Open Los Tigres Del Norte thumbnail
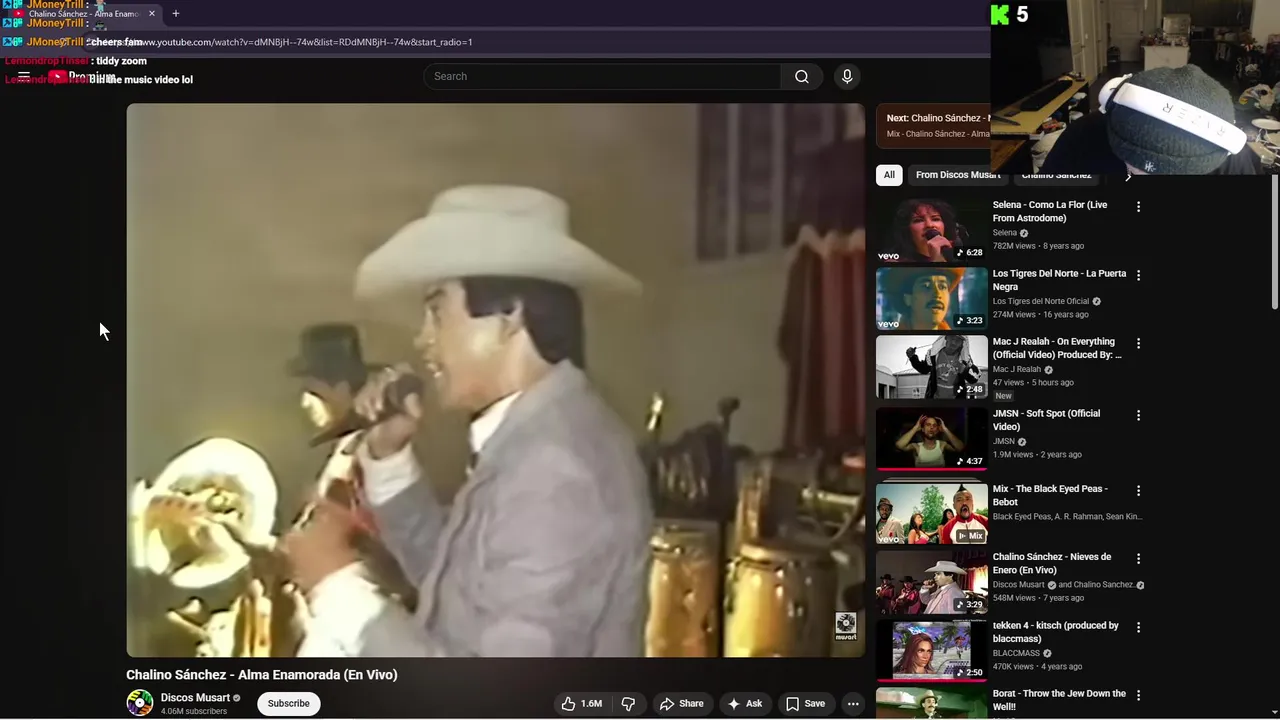This screenshot has width=1280, height=720. (x=932, y=298)
